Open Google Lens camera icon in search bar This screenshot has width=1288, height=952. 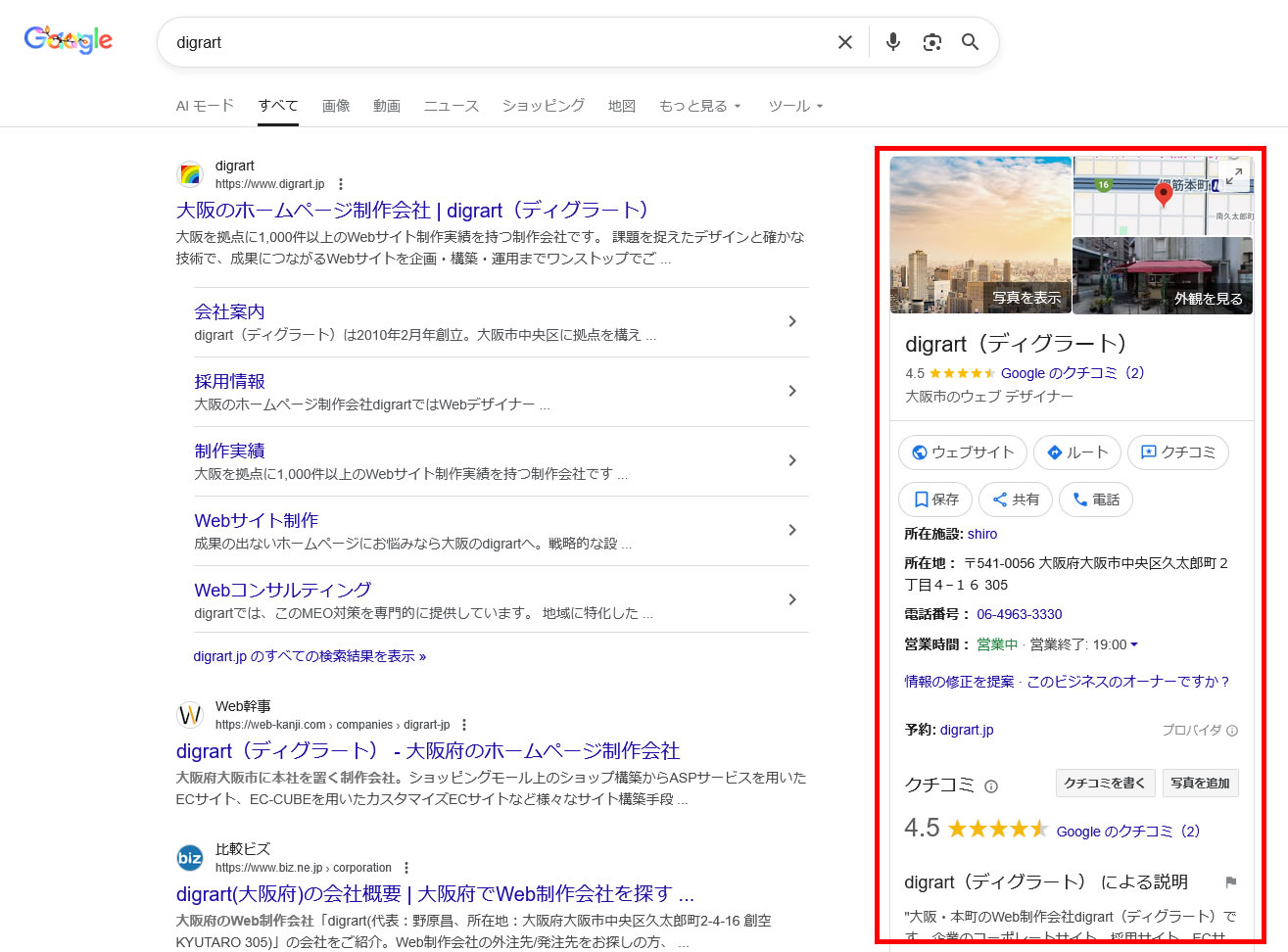pyautogui.click(x=931, y=42)
